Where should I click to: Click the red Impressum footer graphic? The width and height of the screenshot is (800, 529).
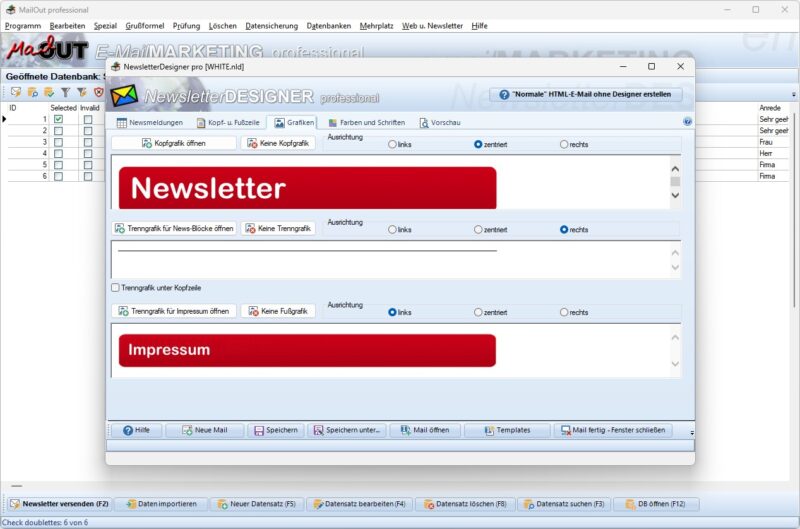307,350
